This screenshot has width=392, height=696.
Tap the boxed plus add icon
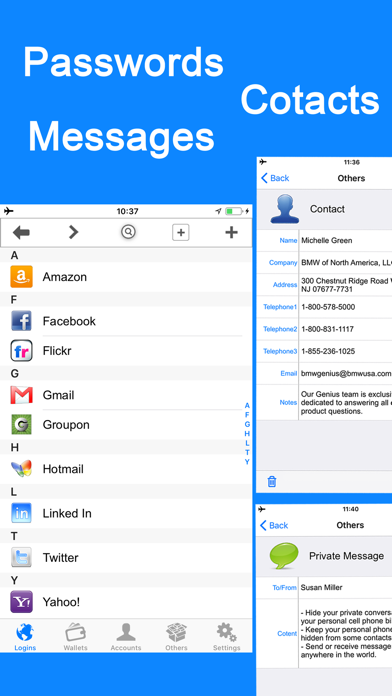coord(181,232)
